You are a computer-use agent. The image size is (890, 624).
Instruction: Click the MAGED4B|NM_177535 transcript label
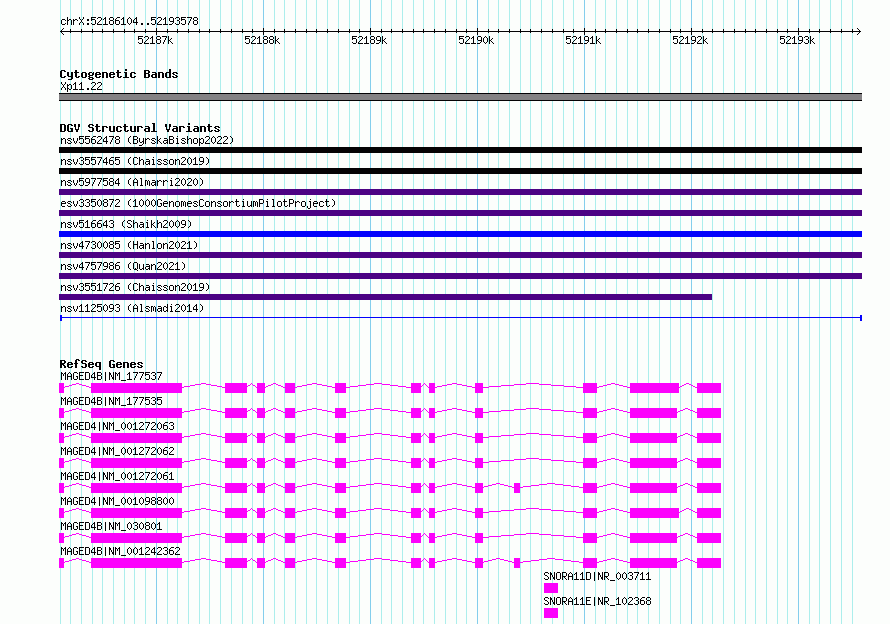click(x=111, y=401)
